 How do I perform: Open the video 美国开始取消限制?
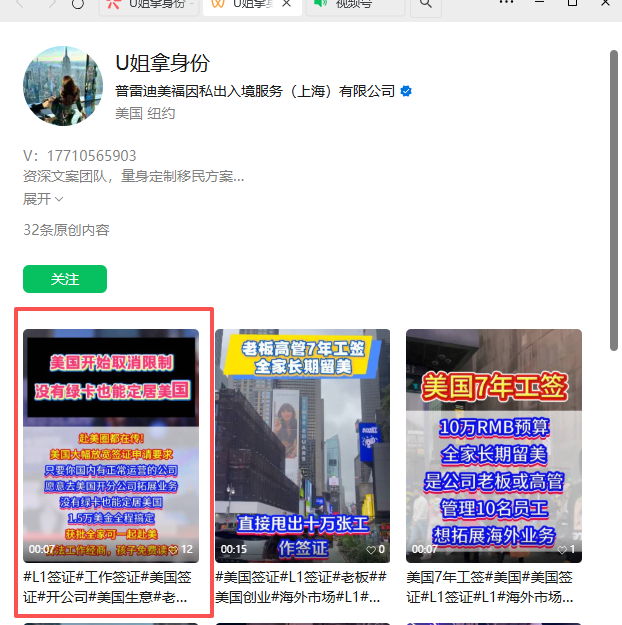[111, 446]
